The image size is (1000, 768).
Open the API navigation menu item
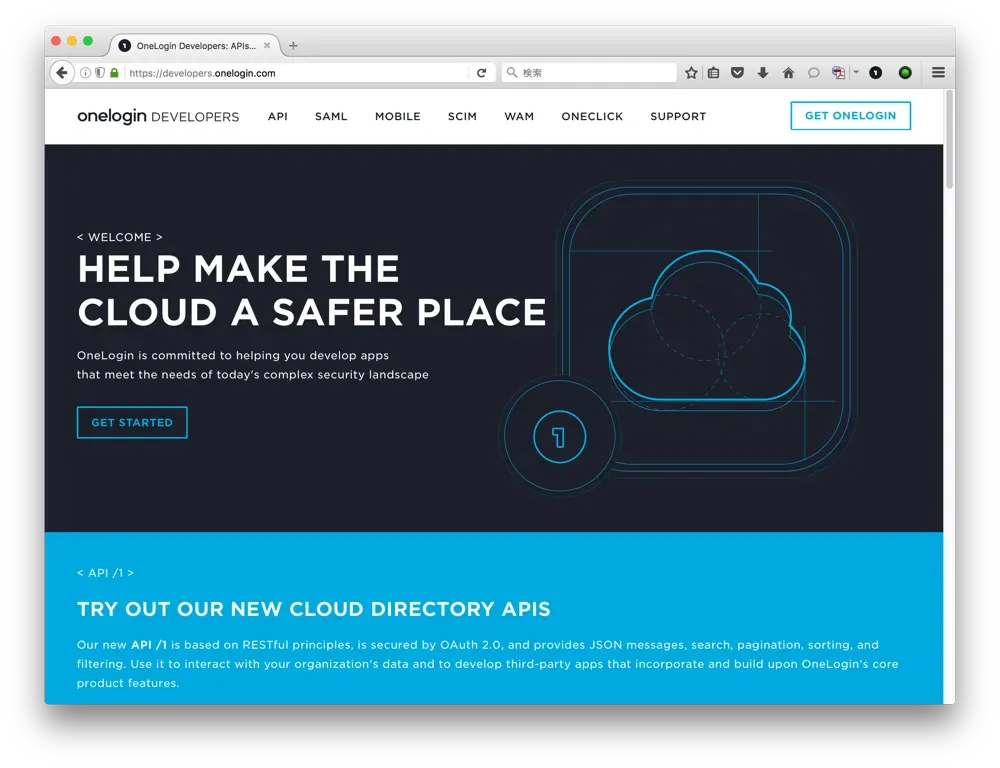click(278, 117)
